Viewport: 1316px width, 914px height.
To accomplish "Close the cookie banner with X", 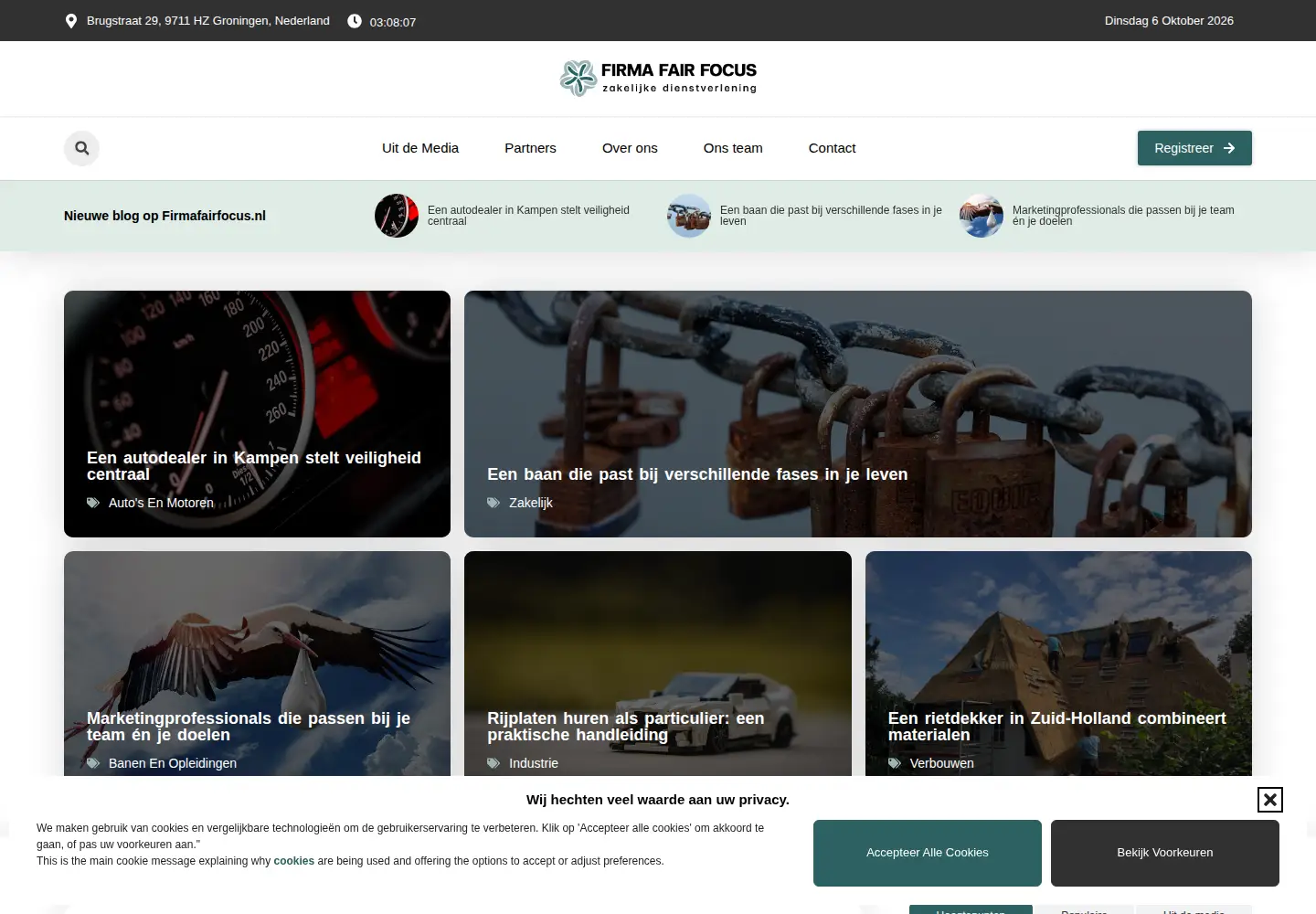I will (1269, 800).
